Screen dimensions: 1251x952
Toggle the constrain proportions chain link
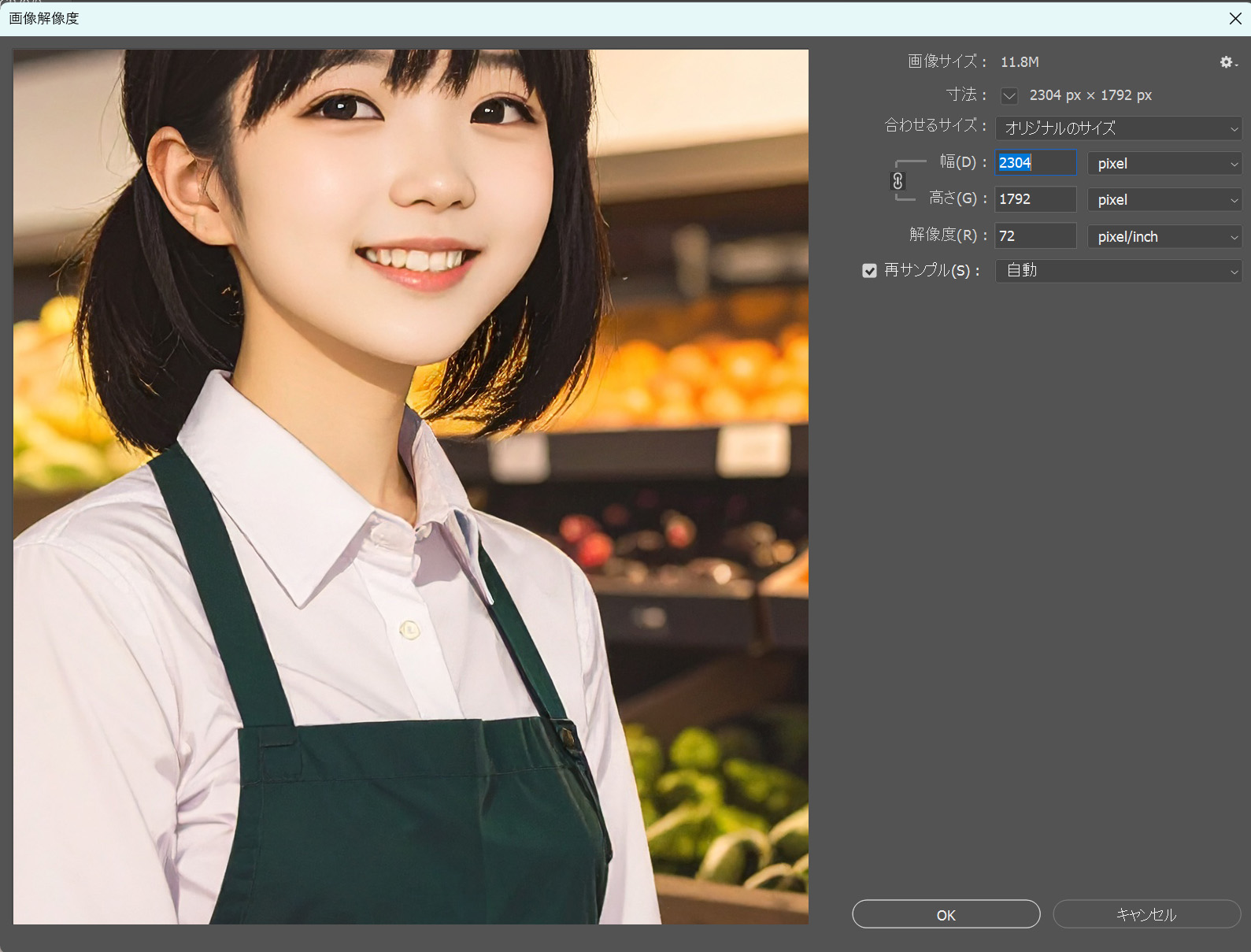coord(898,181)
